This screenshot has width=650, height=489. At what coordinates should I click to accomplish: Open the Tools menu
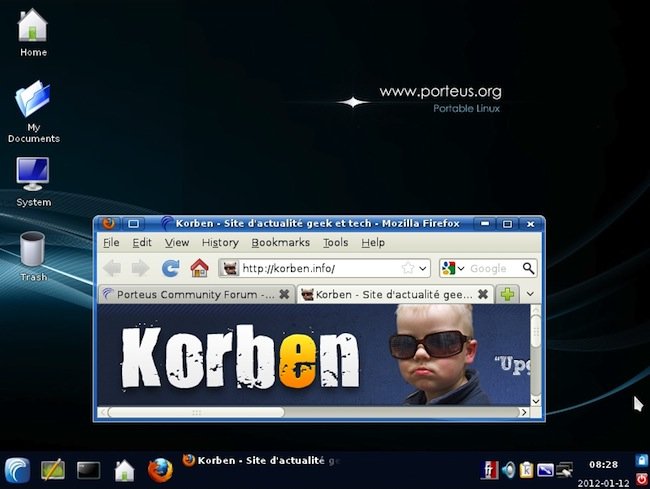[x=336, y=242]
